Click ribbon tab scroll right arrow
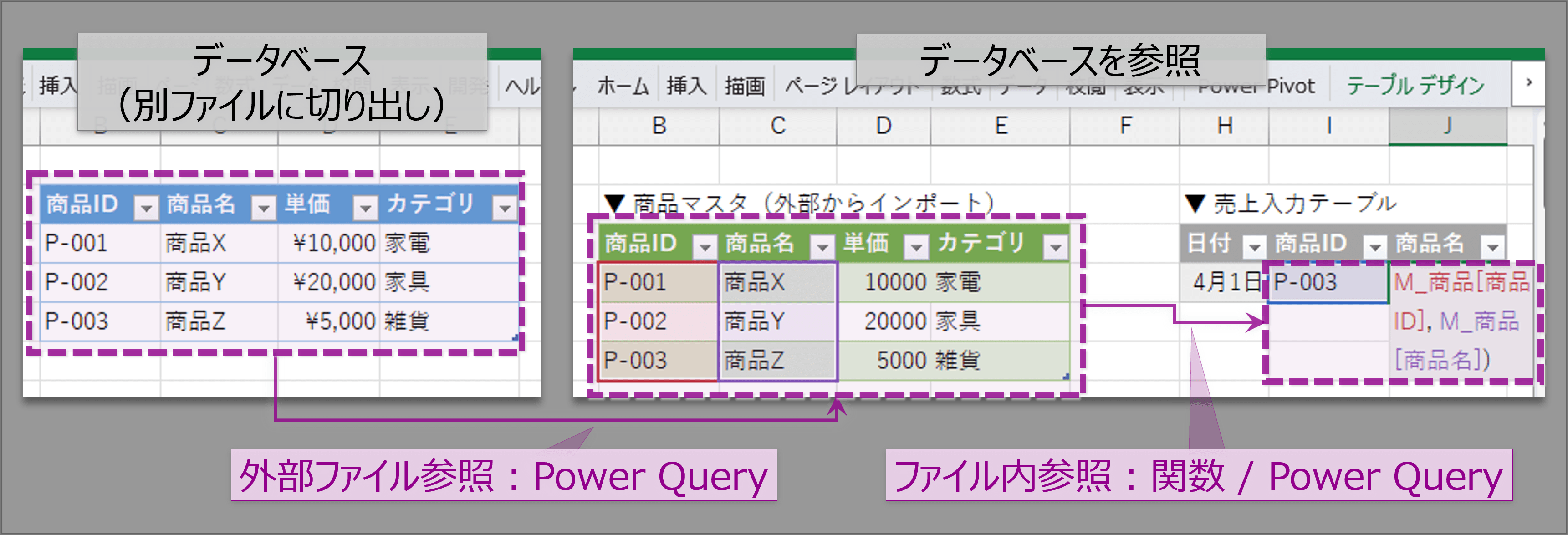This screenshot has height=535, width=1568. (1528, 82)
